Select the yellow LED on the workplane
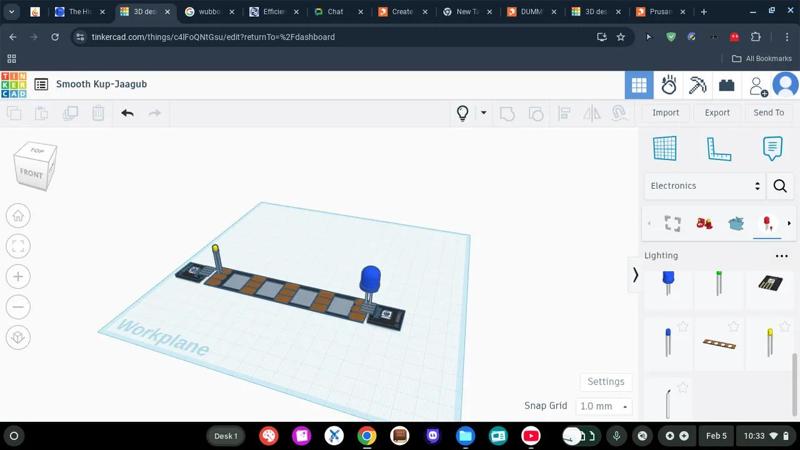Image resolution: width=800 pixels, height=450 pixels. (x=216, y=258)
